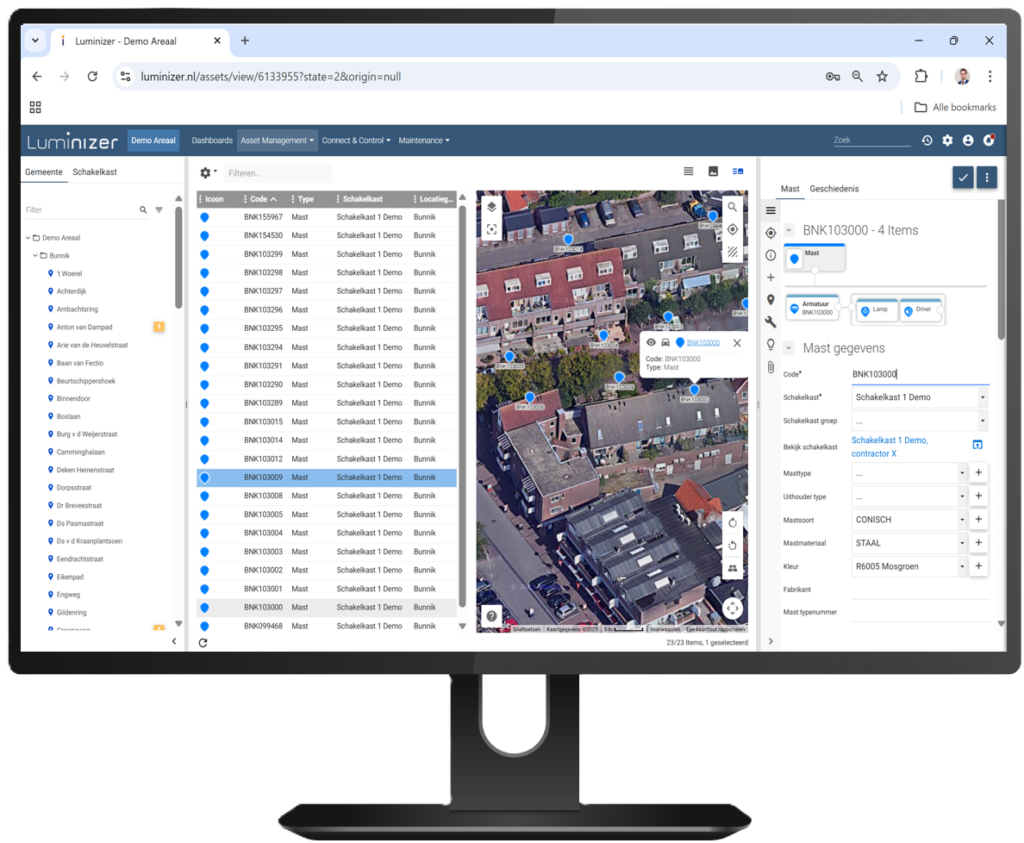Open the three-dot more actions button
This screenshot has width=1024, height=843.
987,177
